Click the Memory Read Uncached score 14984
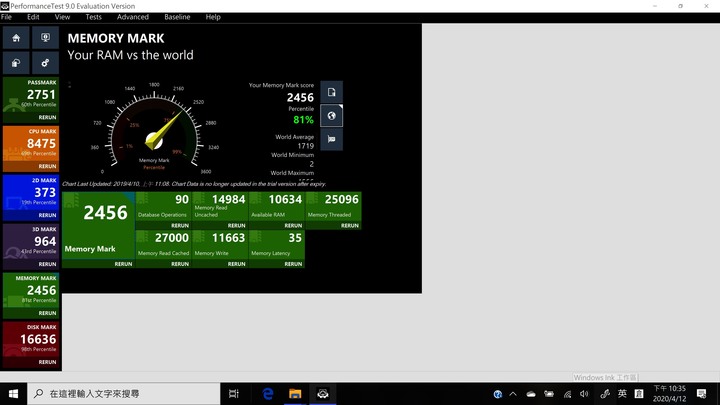Screen dimensions: 720x405 click(229, 199)
